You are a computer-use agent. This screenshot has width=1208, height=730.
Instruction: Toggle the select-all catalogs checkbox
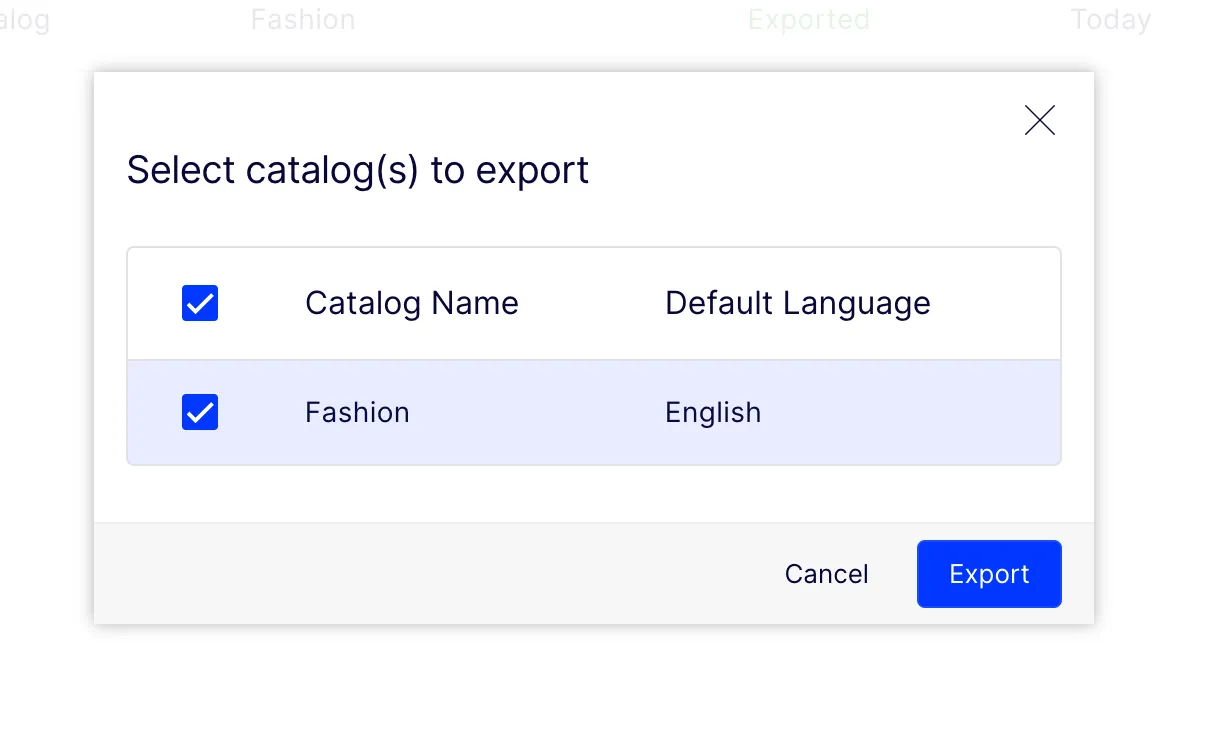[x=200, y=303]
